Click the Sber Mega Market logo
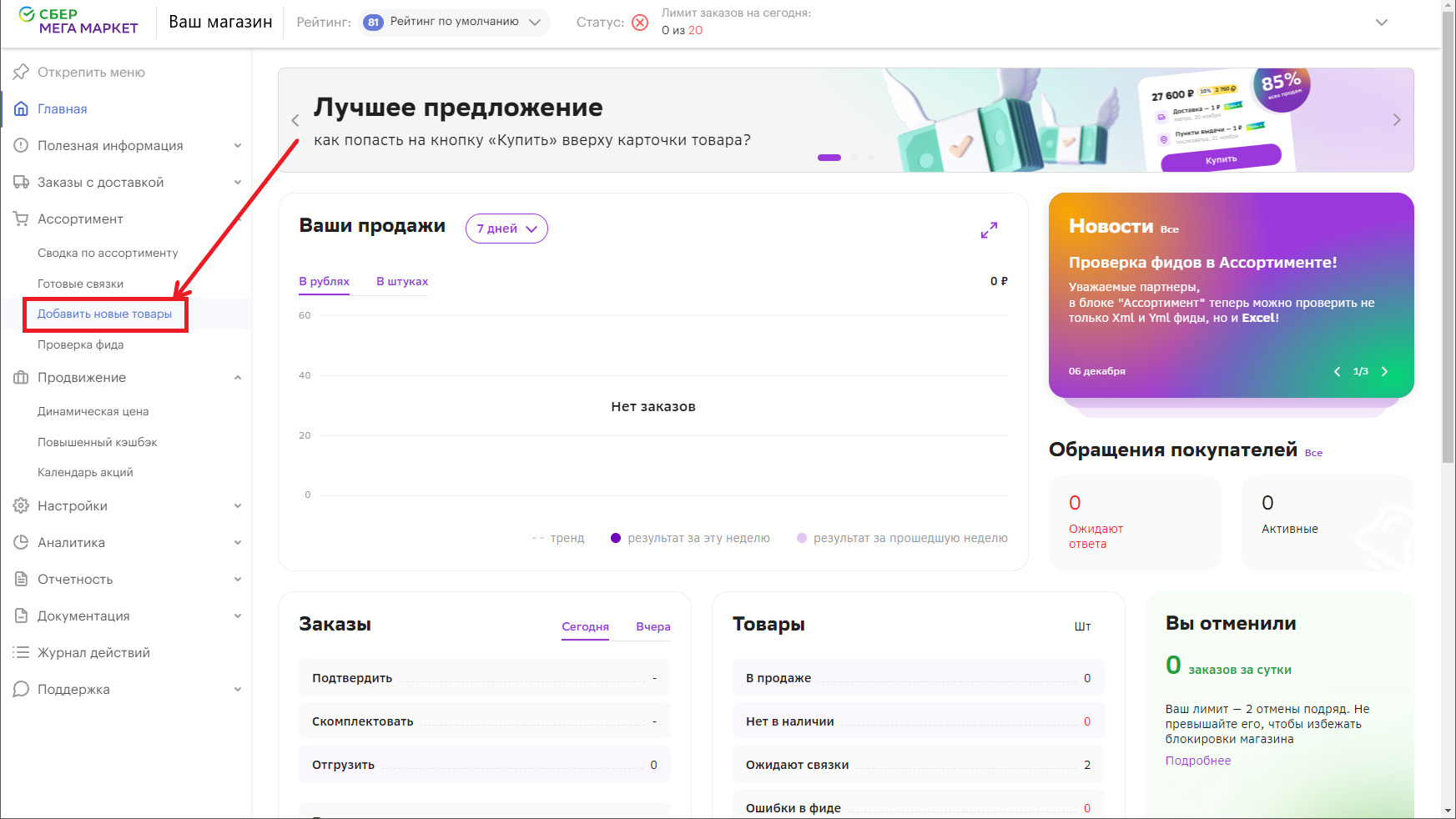 pyautogui.click(x=78, y=21)
